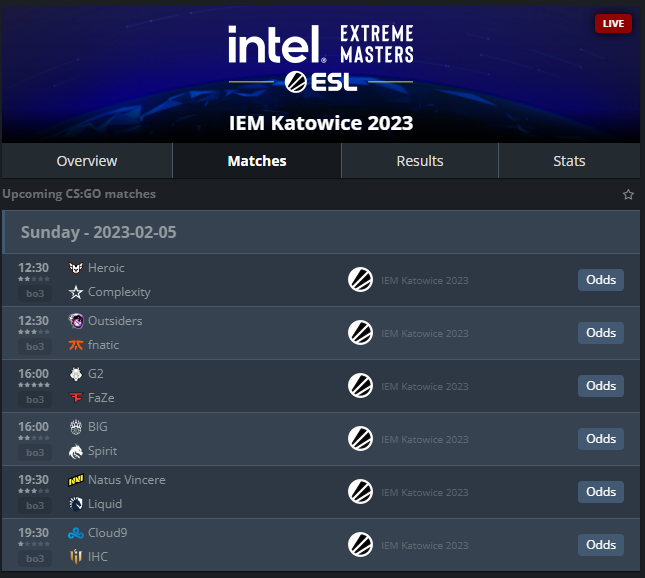Click ESL event icon in Cloud9 vs IHC row
Screen dimensions: 645x578
[360, 545]
